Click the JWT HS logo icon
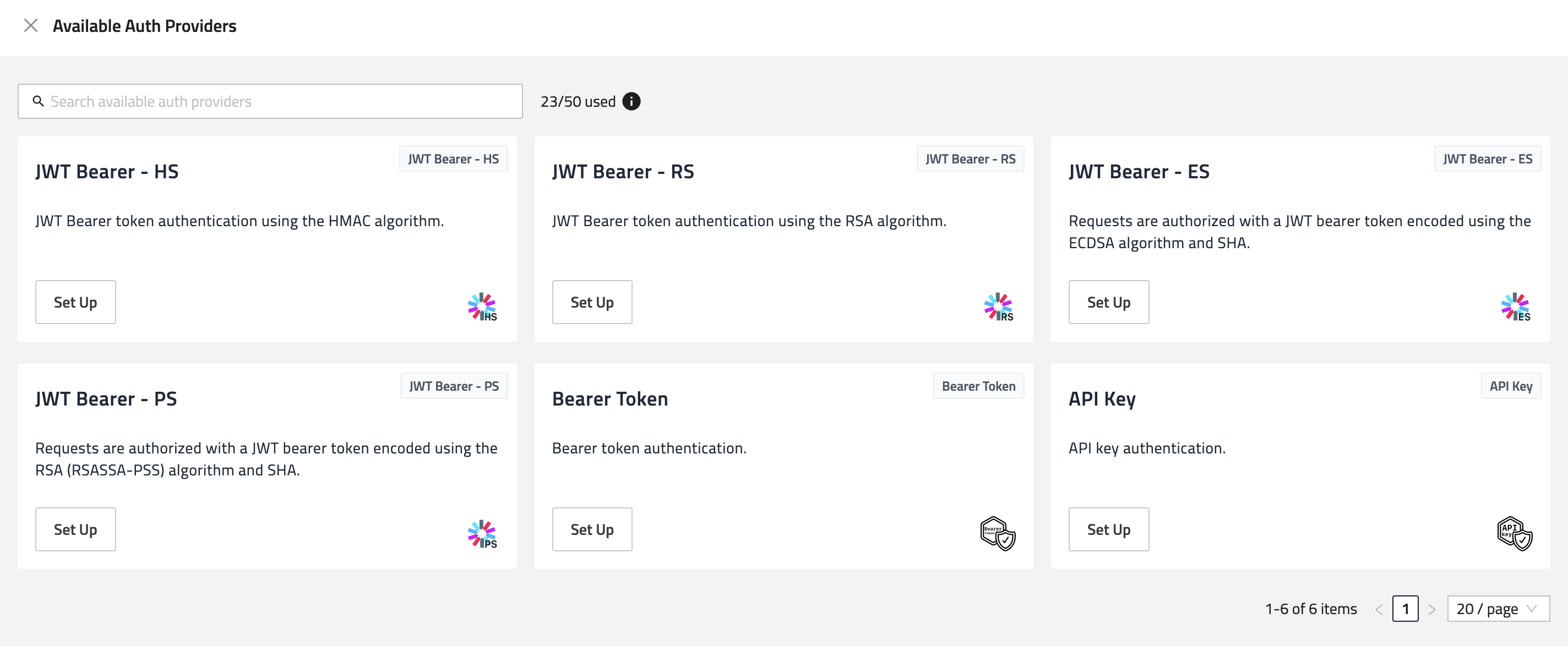Screen dimensions: 1568x646 pos(482,306)
